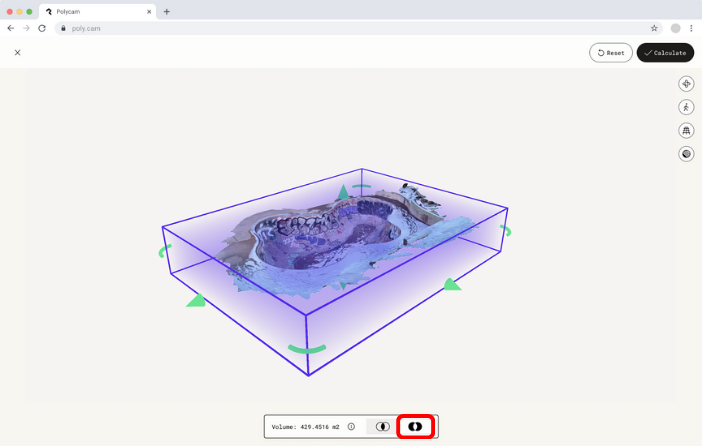The image size is (702, 447).
Task: Close the Polycam browser tab
Action: [x=149, y=12]
